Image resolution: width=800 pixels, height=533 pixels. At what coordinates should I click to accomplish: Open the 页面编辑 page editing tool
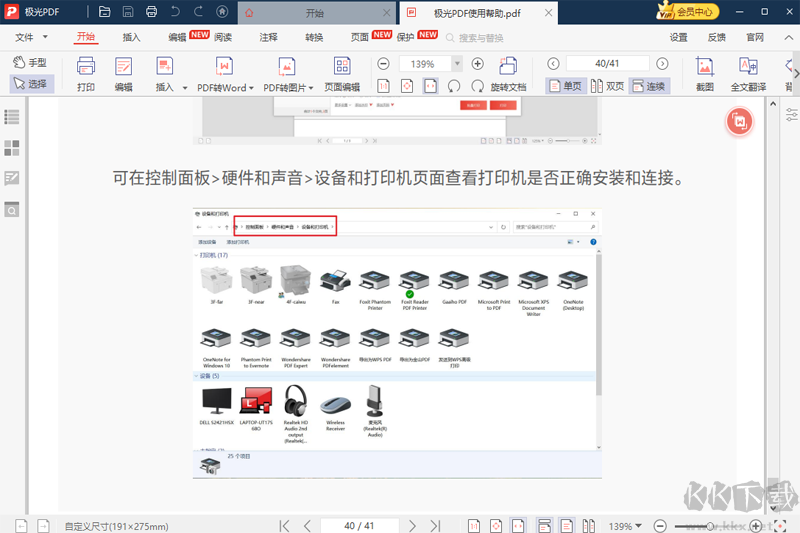tap(342, 74)
